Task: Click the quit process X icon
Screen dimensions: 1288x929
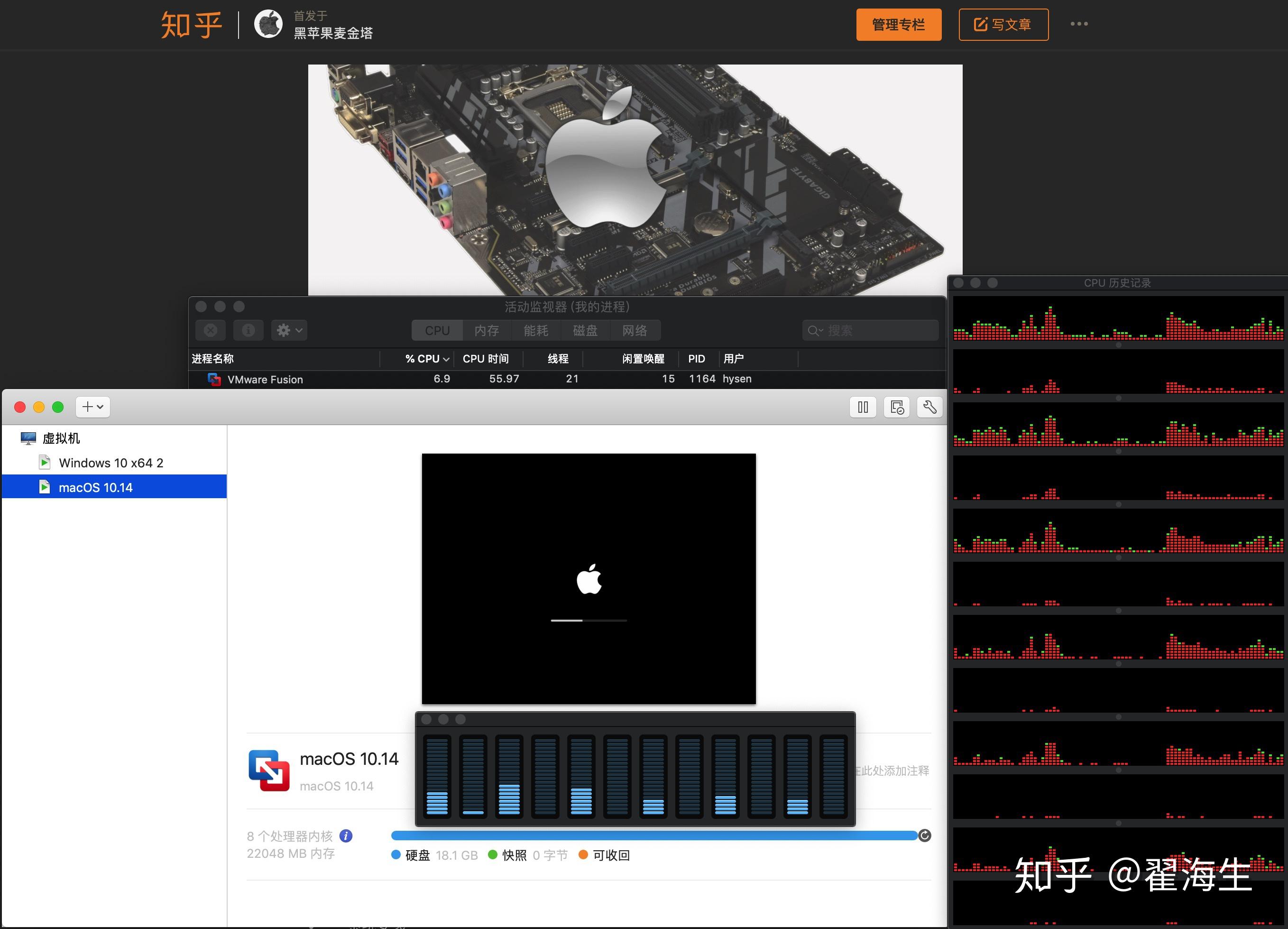Action: [211, 330]
